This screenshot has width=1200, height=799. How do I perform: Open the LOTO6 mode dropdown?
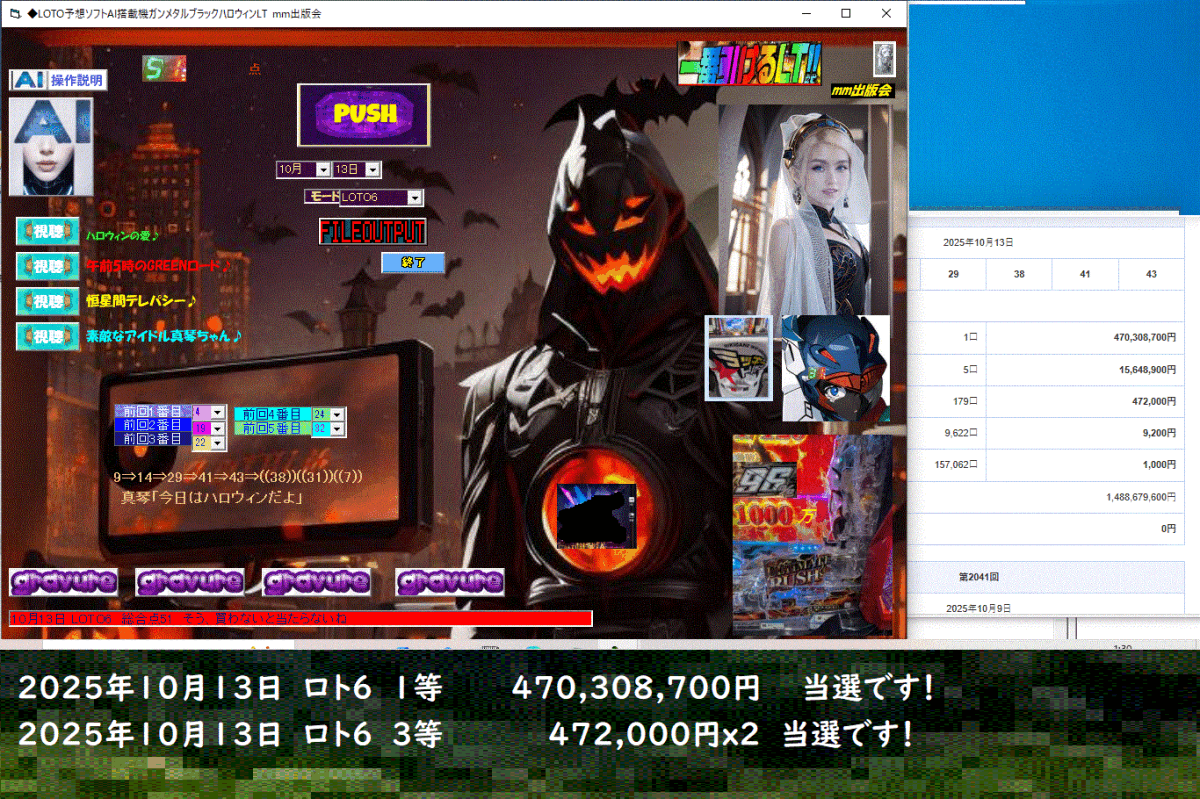(414, 198)
